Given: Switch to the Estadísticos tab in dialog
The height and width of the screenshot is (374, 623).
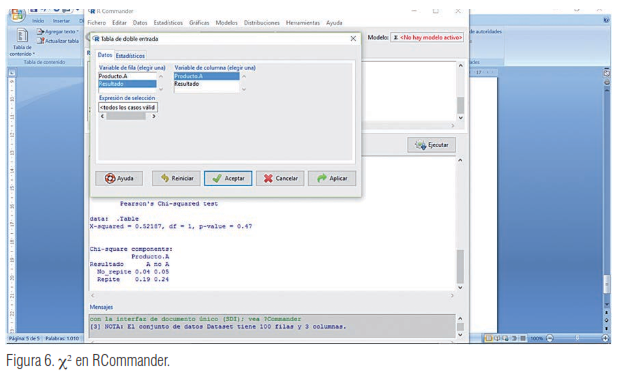Looking at the screenshot, I should click(130, 56).
